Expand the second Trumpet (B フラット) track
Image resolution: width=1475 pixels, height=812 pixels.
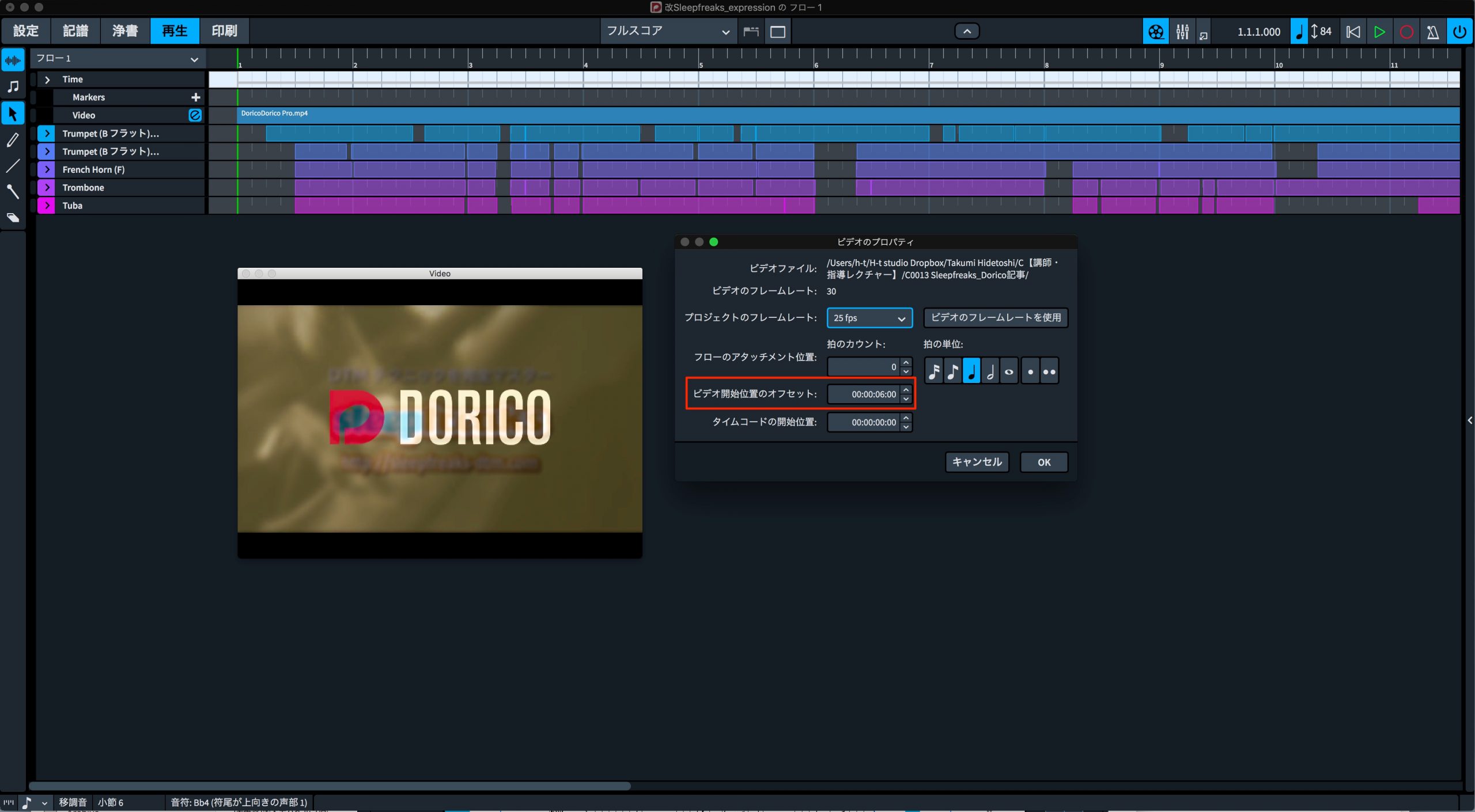point(47,151)
